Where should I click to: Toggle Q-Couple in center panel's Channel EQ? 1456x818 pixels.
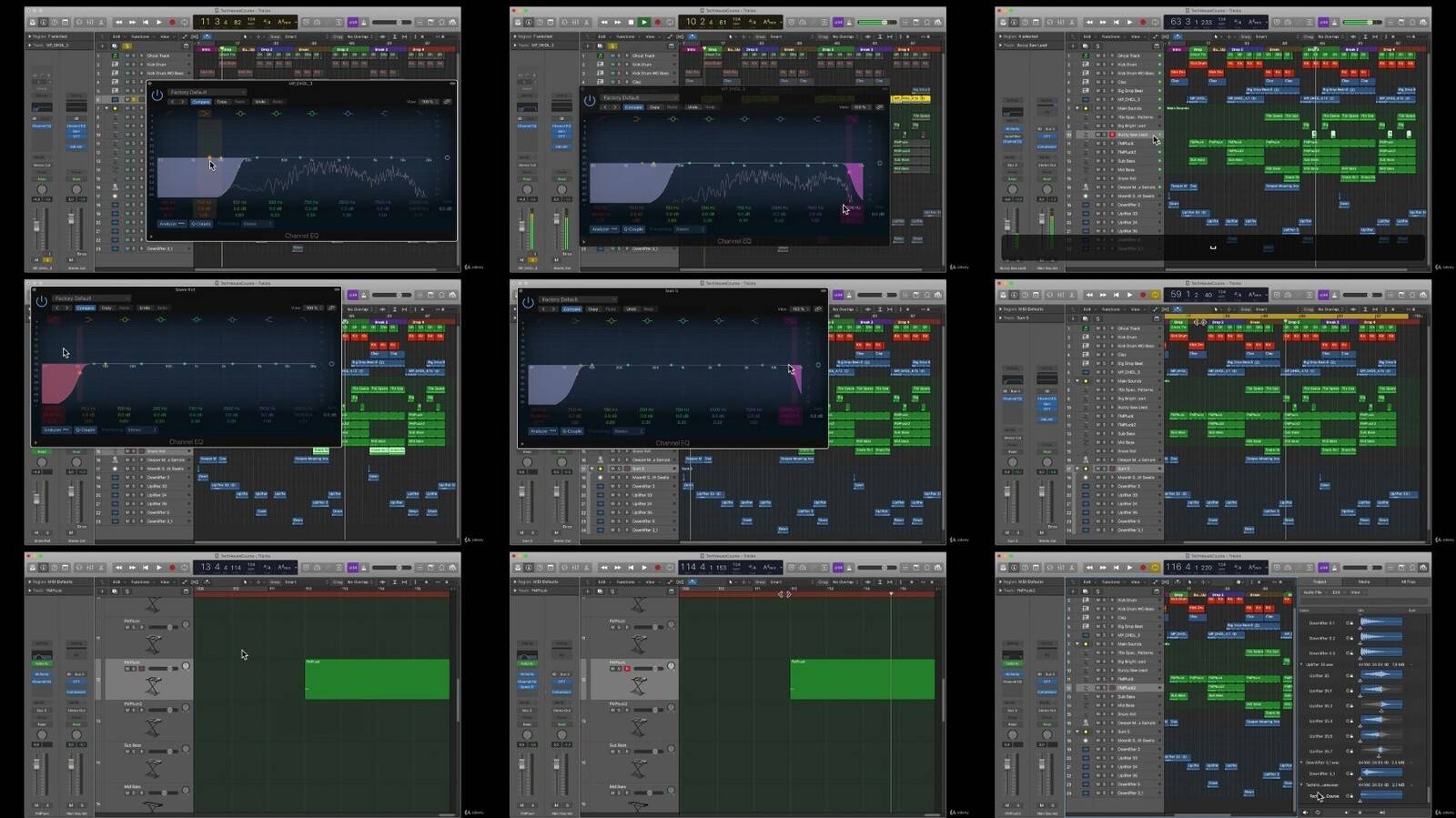(571, 431)
